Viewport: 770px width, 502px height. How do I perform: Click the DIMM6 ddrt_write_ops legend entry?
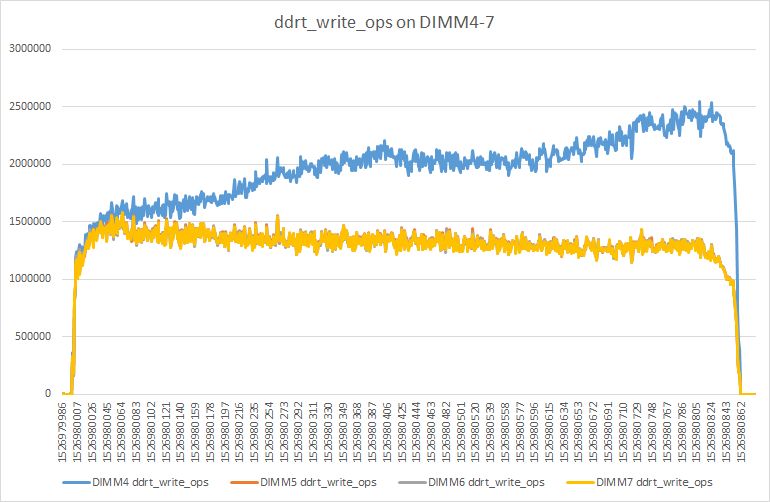tap(471, 482)
